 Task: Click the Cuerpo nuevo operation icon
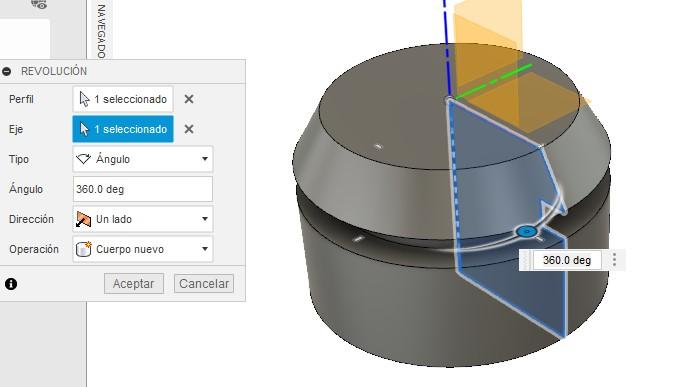coord(83,249)
